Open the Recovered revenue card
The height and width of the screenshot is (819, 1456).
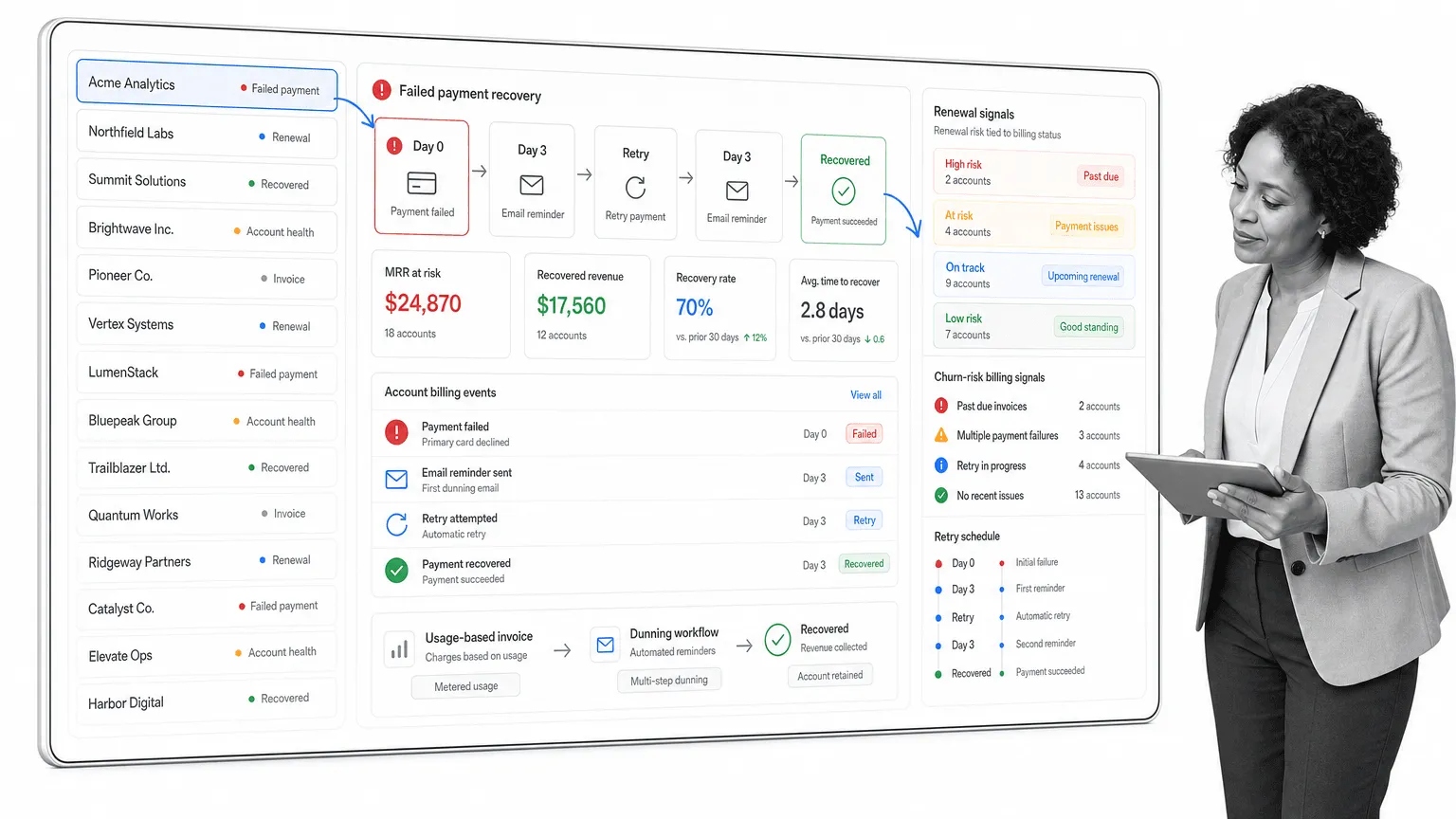tap(587, 306)
